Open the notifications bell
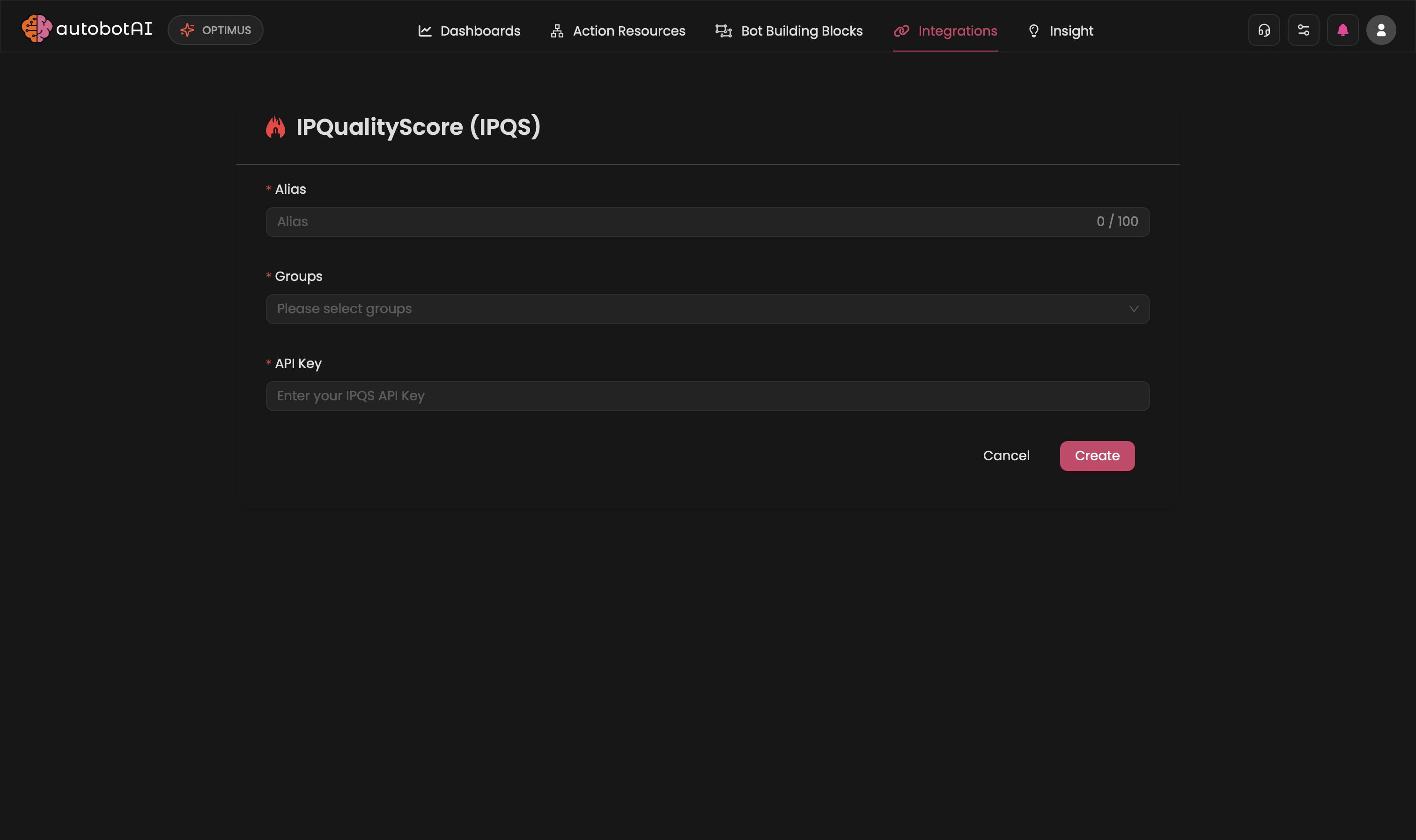 pyautogui.click(x=1342, y=30)
